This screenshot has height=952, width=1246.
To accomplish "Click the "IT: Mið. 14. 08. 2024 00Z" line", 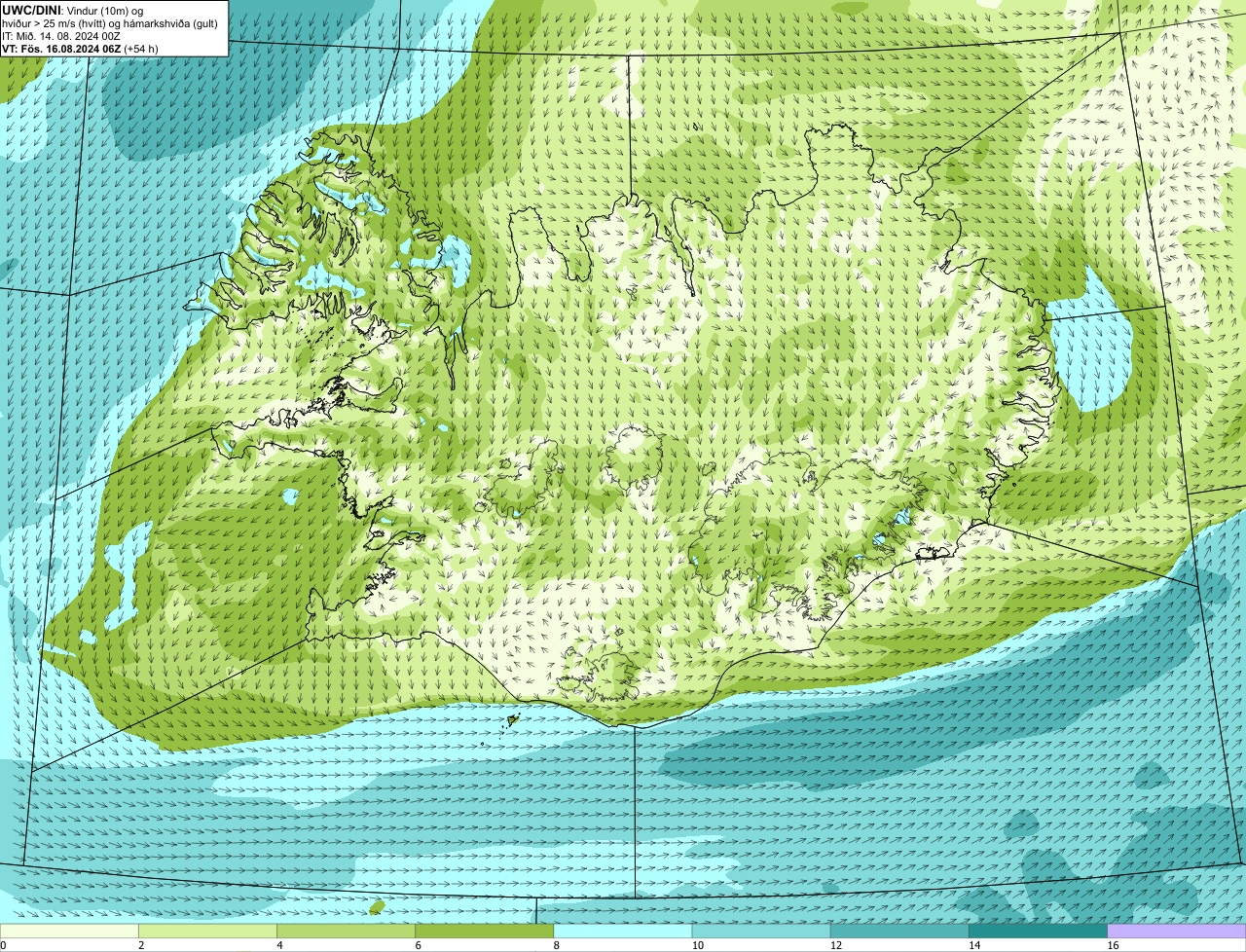I will (x=61, y=36).
